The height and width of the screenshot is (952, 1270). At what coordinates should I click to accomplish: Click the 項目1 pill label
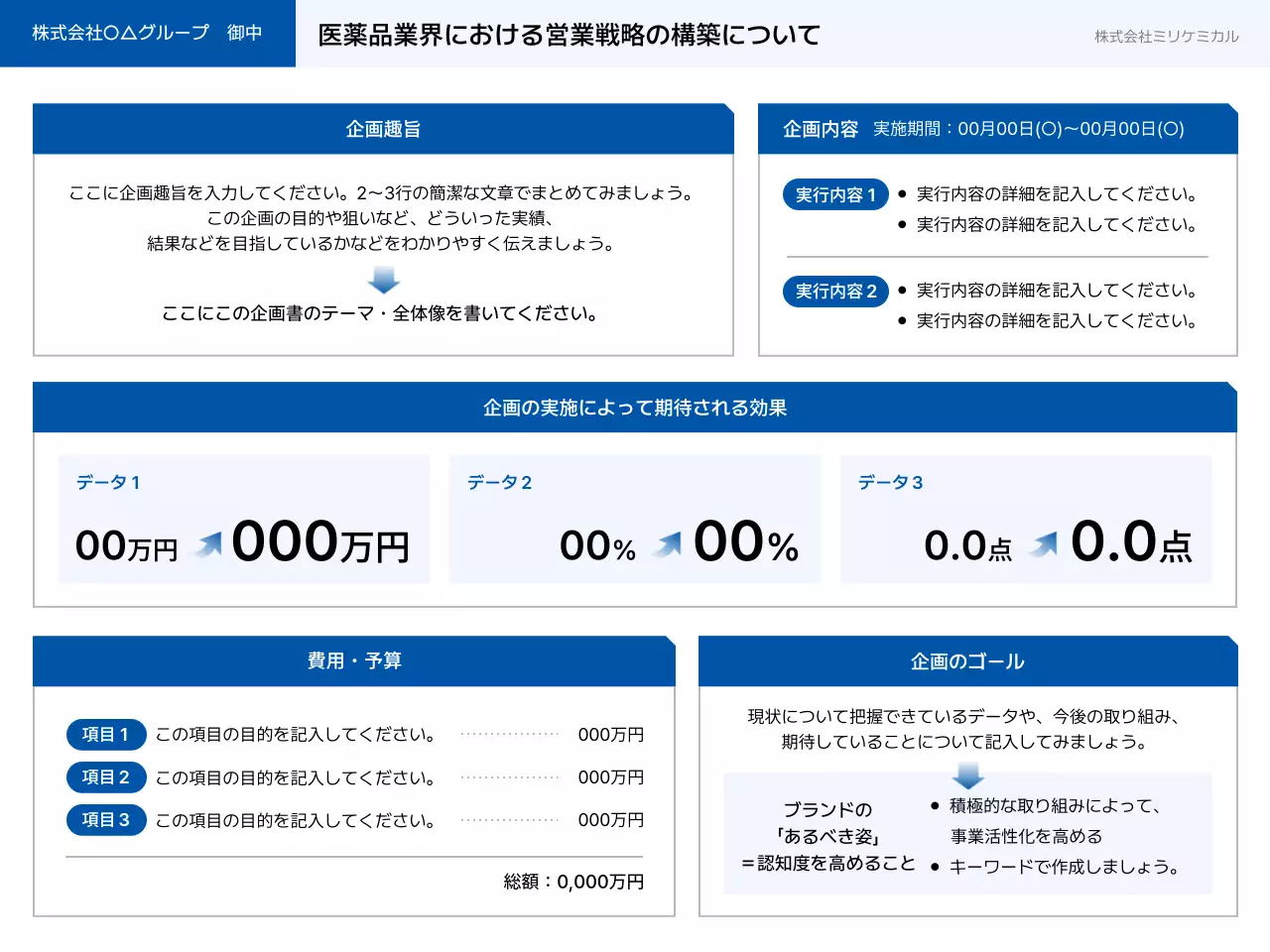click(x=106, y=735)
